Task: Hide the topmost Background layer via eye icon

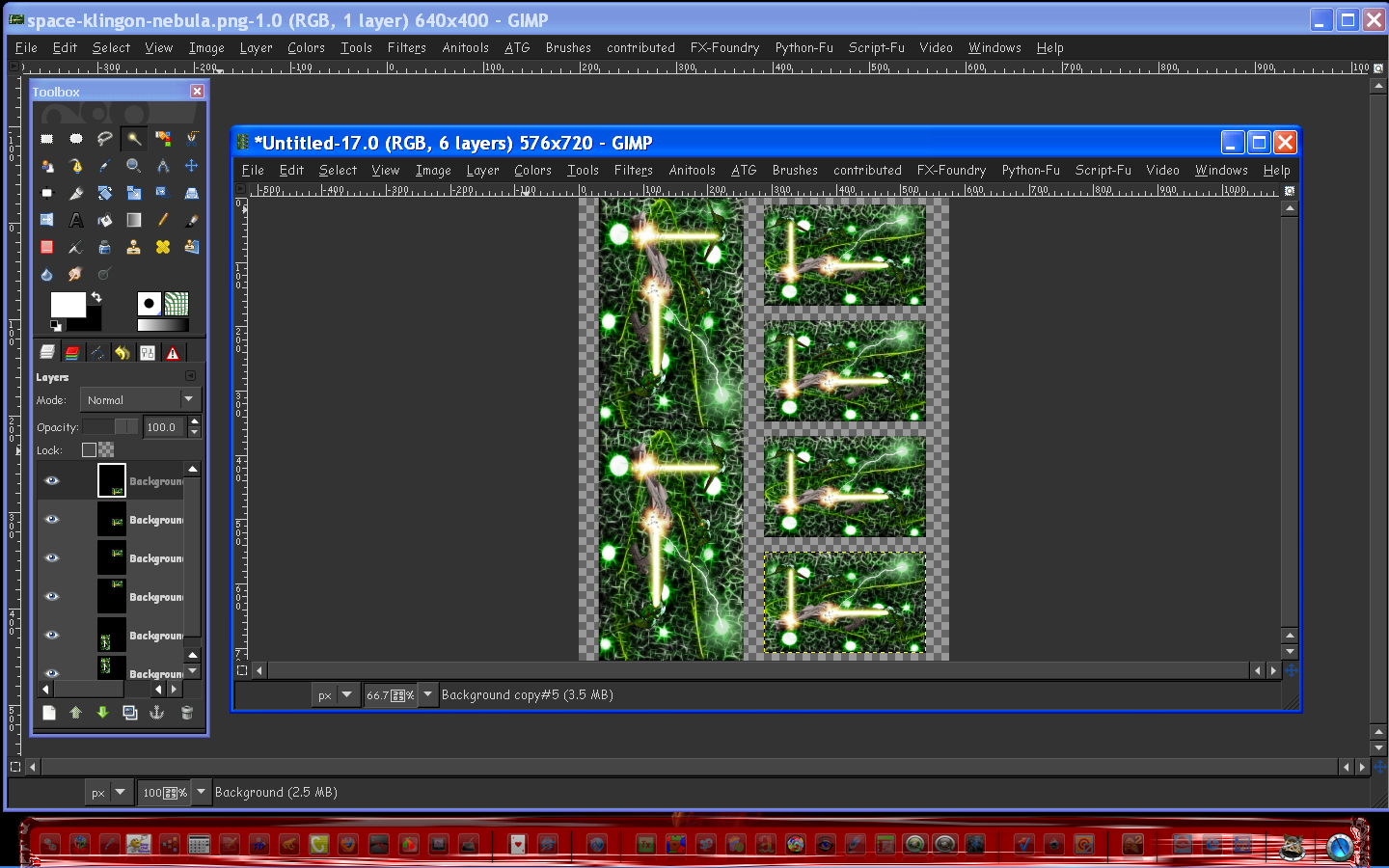Action: 52,480
